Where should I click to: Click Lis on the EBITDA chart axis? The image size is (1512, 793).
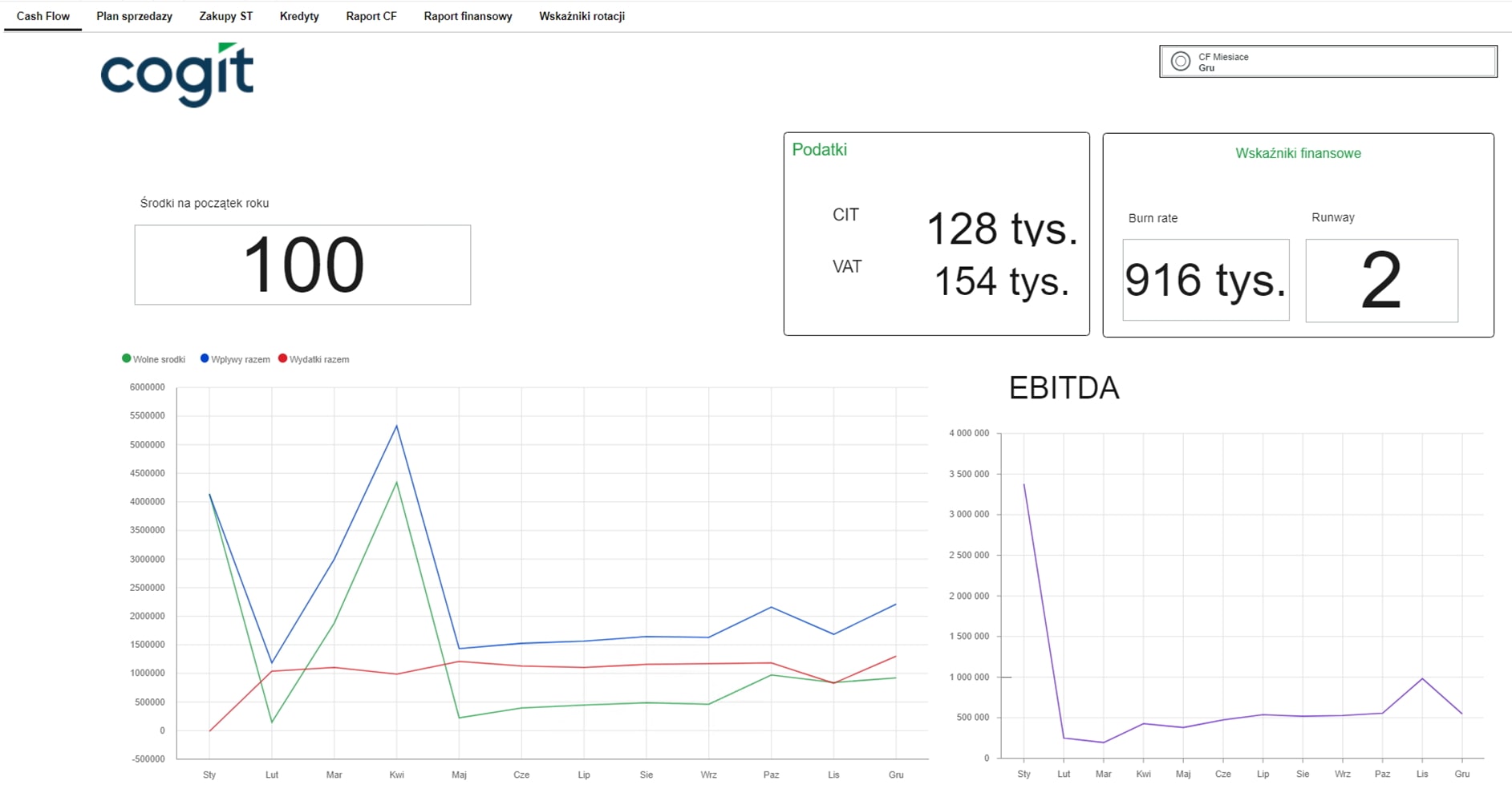[x=1422, y=774]
